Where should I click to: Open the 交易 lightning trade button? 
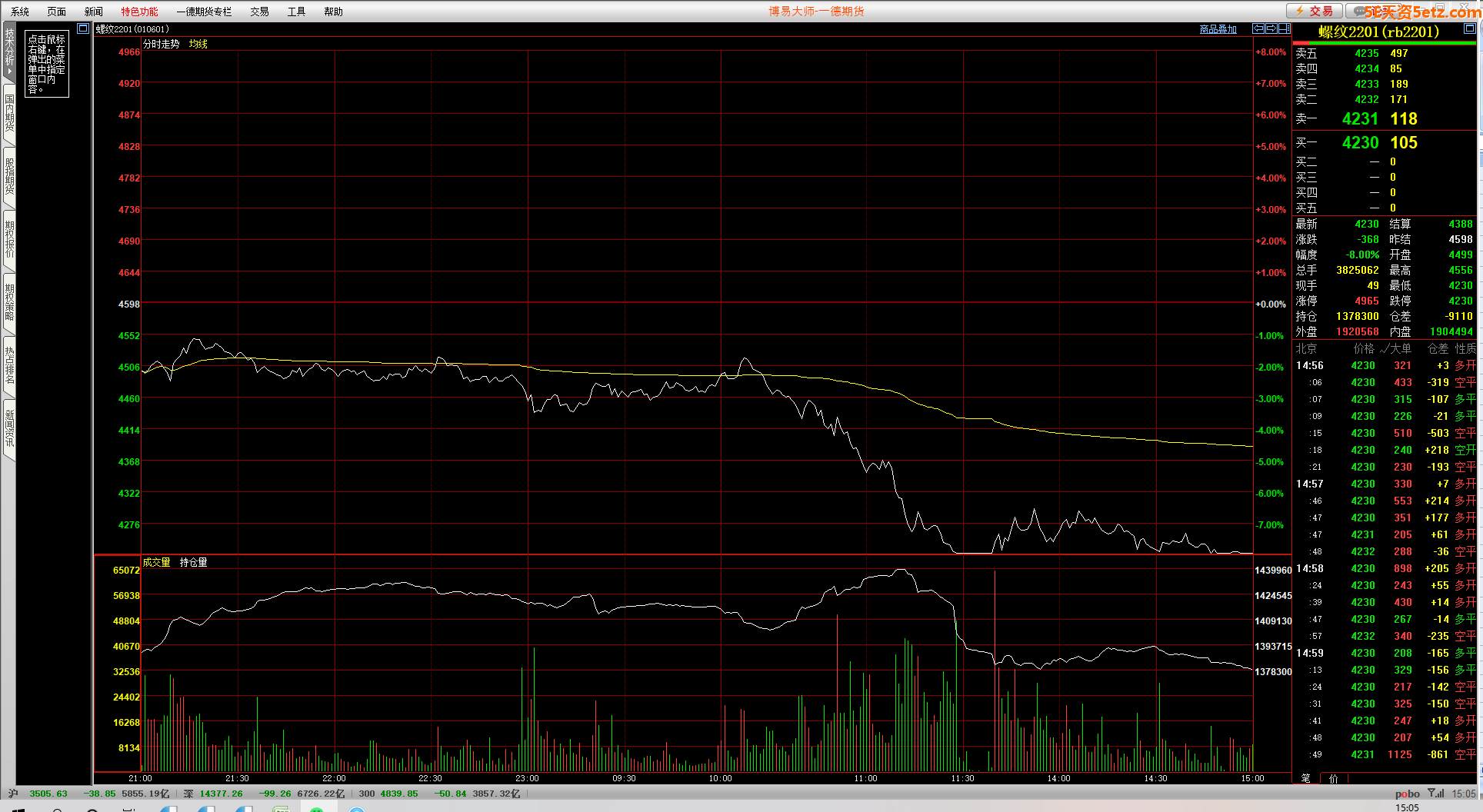(x=1315, y=11)
